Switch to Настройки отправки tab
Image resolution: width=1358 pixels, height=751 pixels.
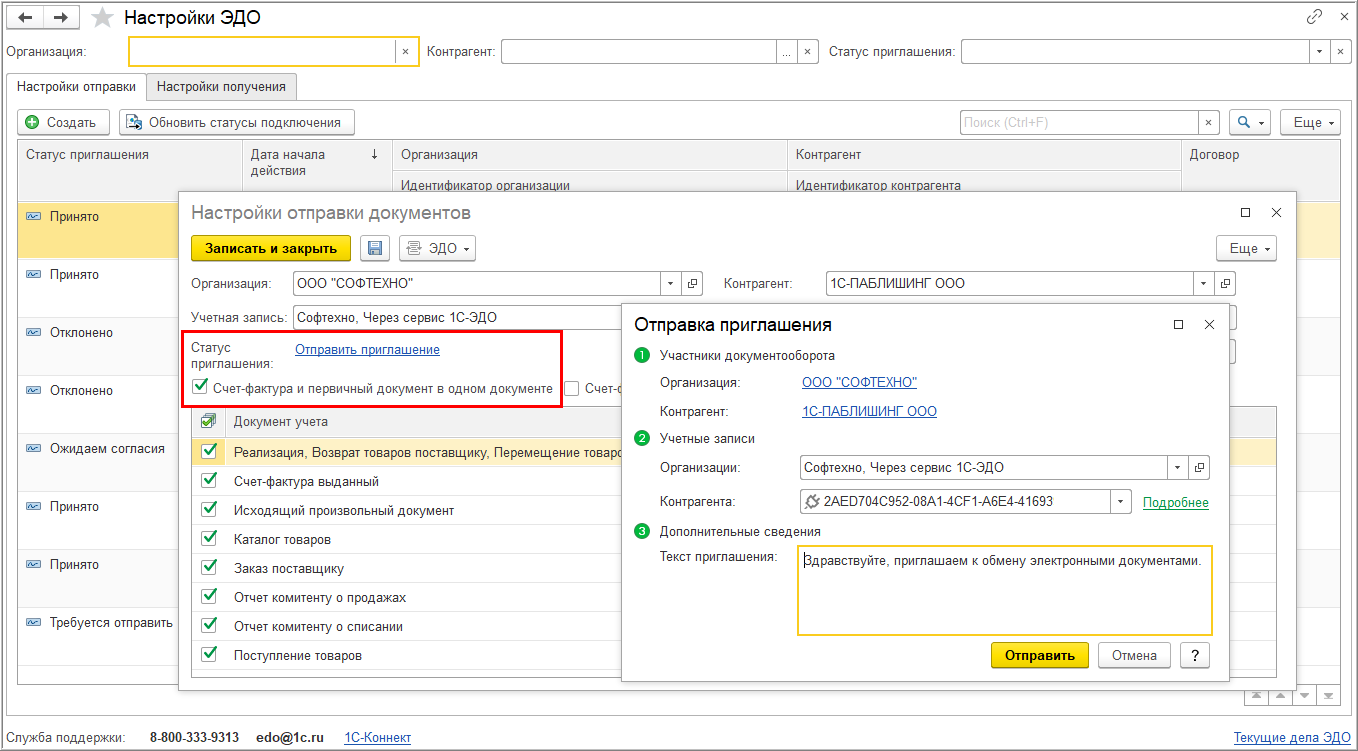click(x=77, y=87)
